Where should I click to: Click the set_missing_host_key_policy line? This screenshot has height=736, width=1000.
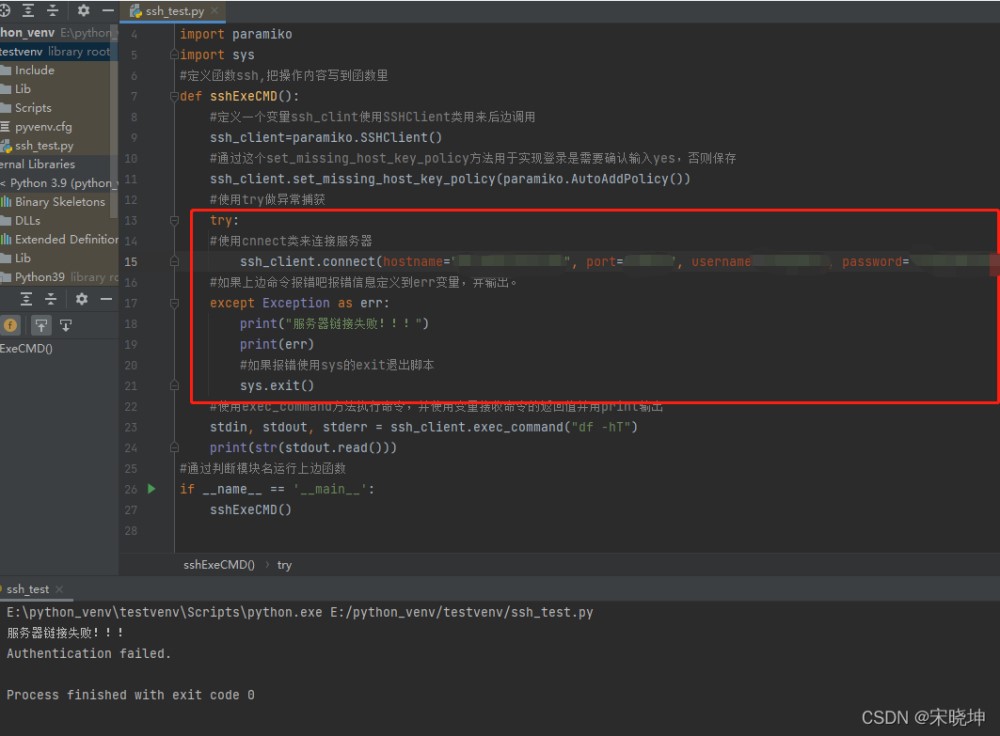click(450, 179)
